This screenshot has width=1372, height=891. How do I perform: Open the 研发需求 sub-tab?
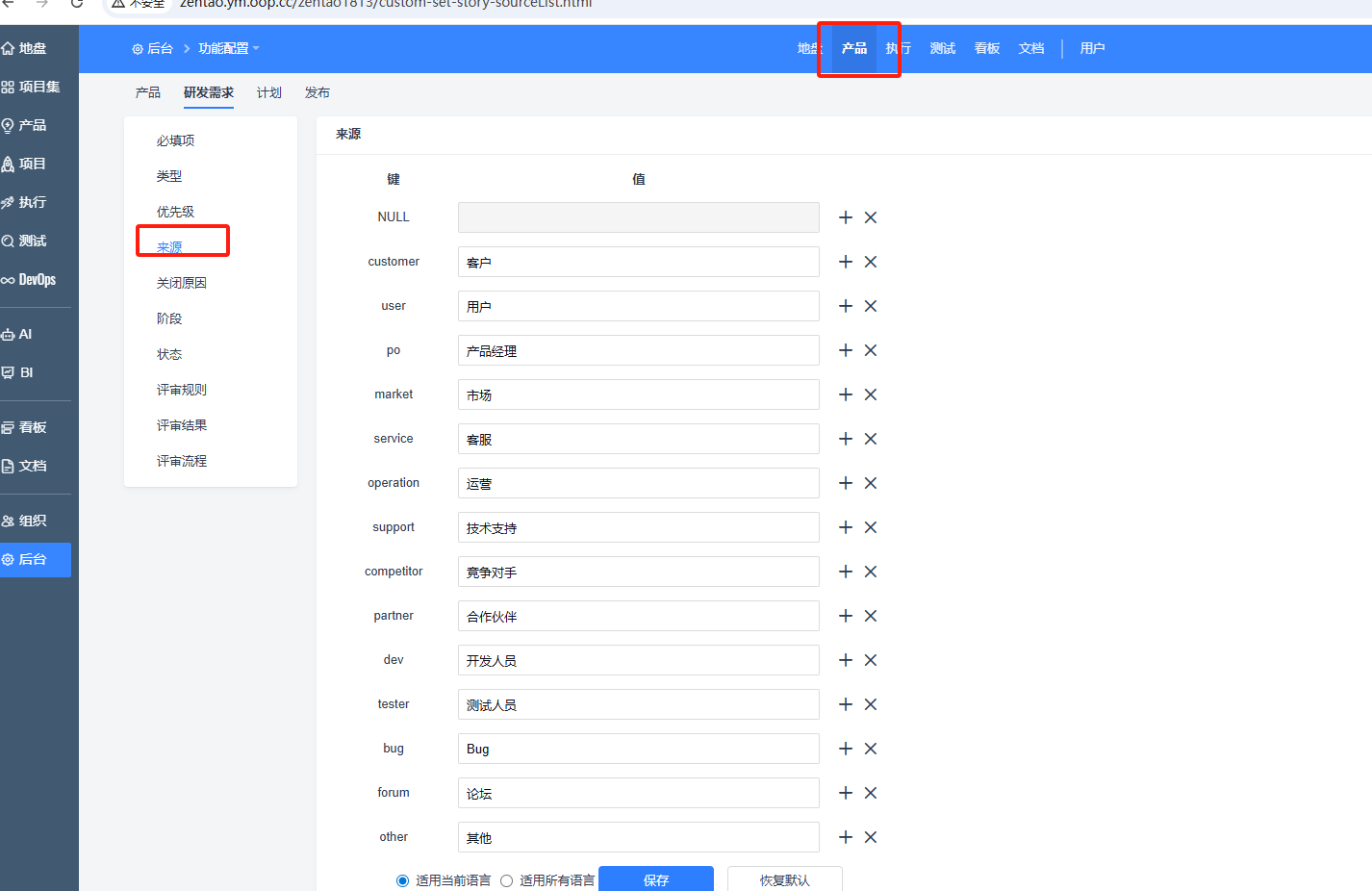pos(209,92)
